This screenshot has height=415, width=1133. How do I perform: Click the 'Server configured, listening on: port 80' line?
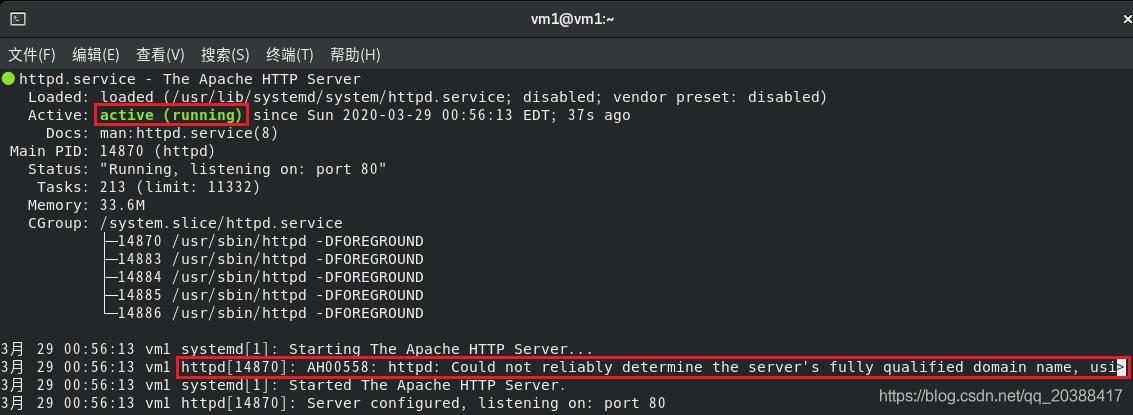click(x=486, y=403)
